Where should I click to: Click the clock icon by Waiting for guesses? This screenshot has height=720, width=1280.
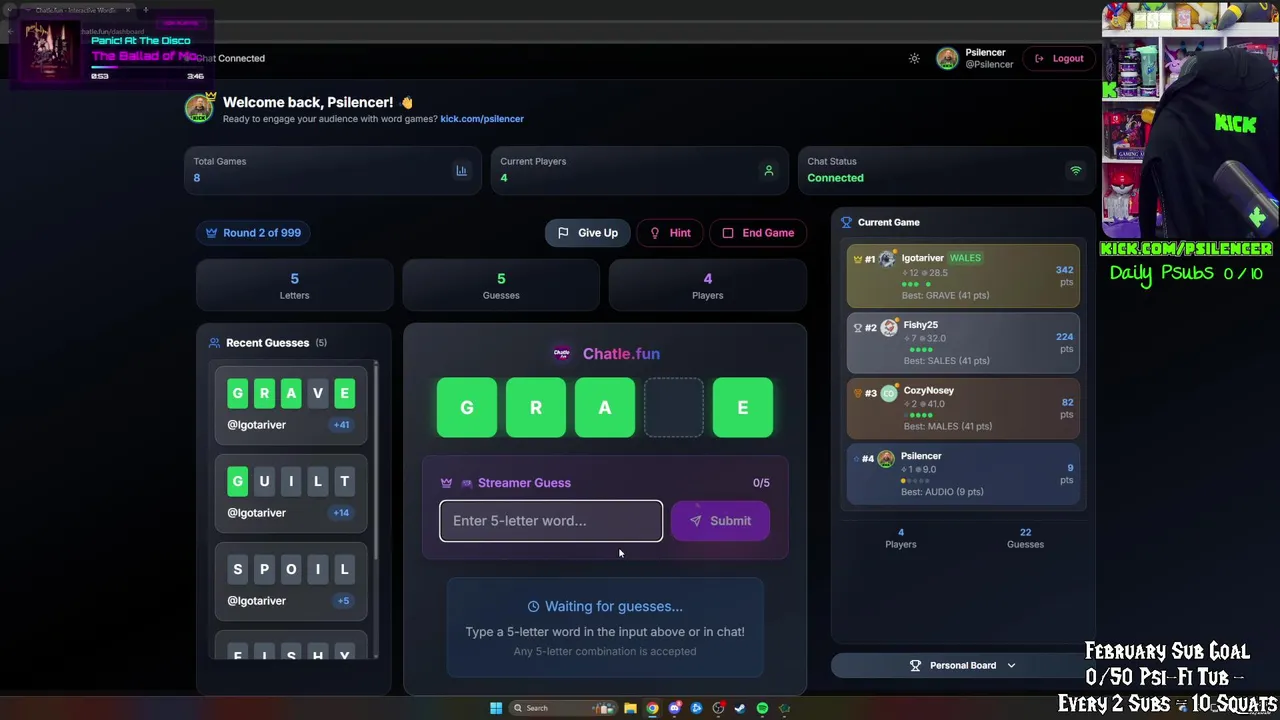pos(533,607)
